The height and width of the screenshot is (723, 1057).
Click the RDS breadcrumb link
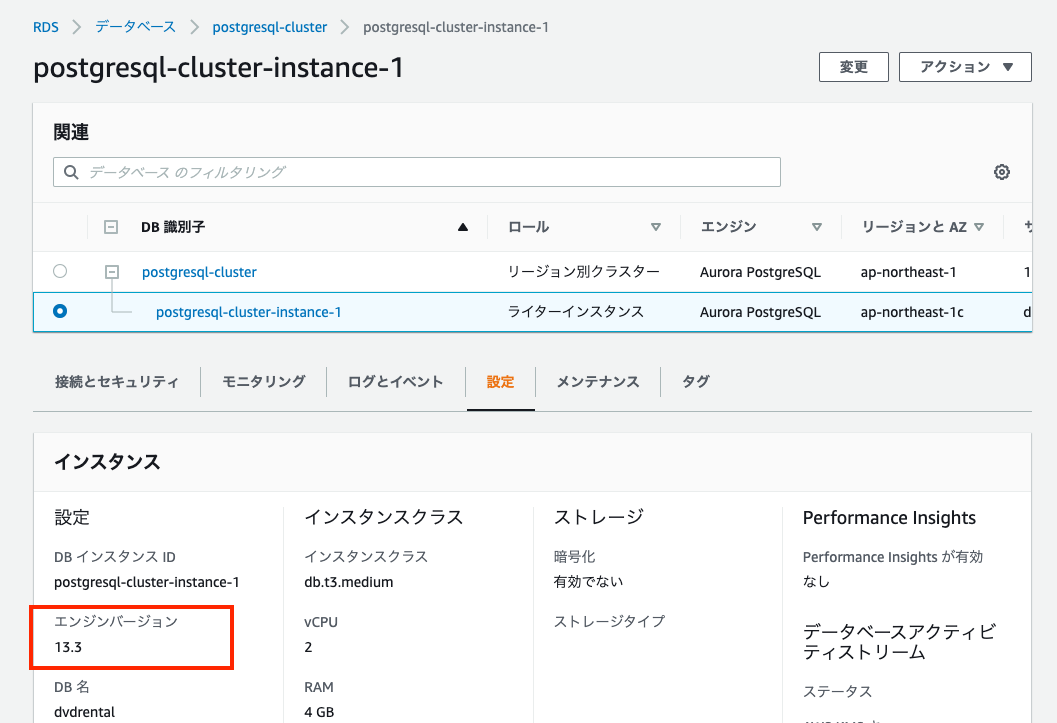(45, 27)
